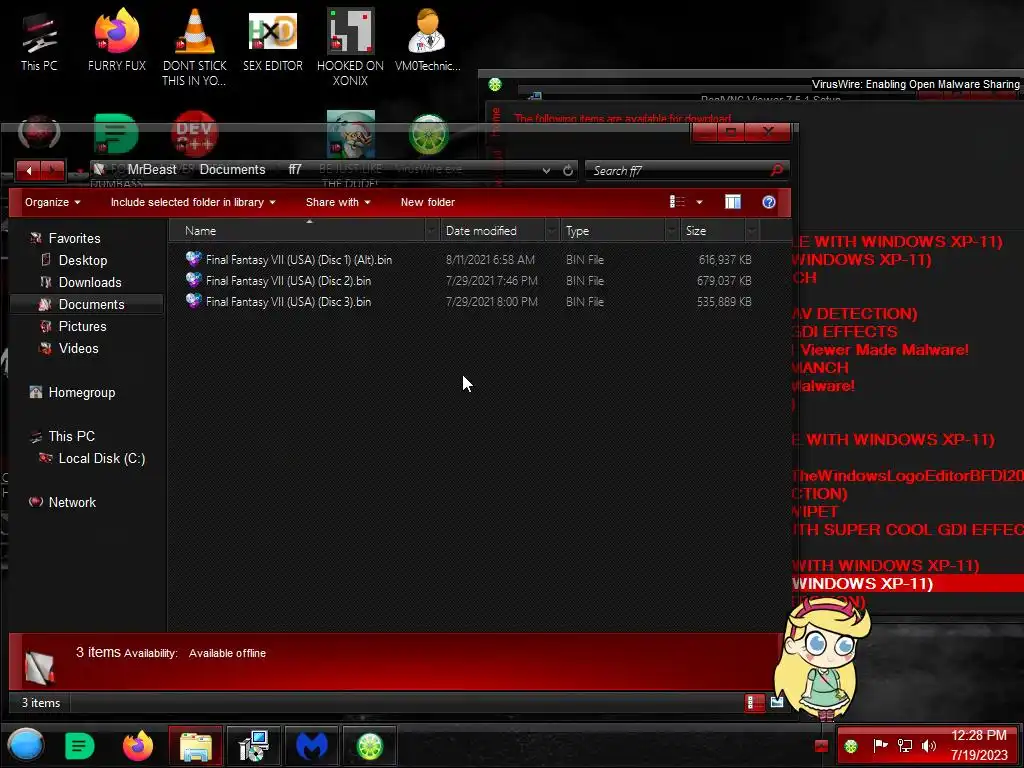Open Malwarebytes from the taskbar

click(x=312, y=745)
